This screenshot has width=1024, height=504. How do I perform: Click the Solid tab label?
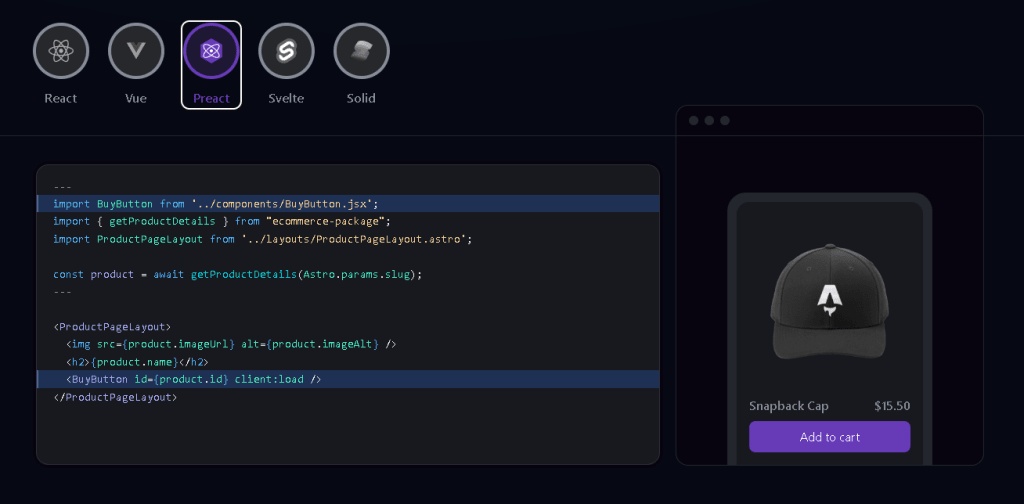pos(361,99)
